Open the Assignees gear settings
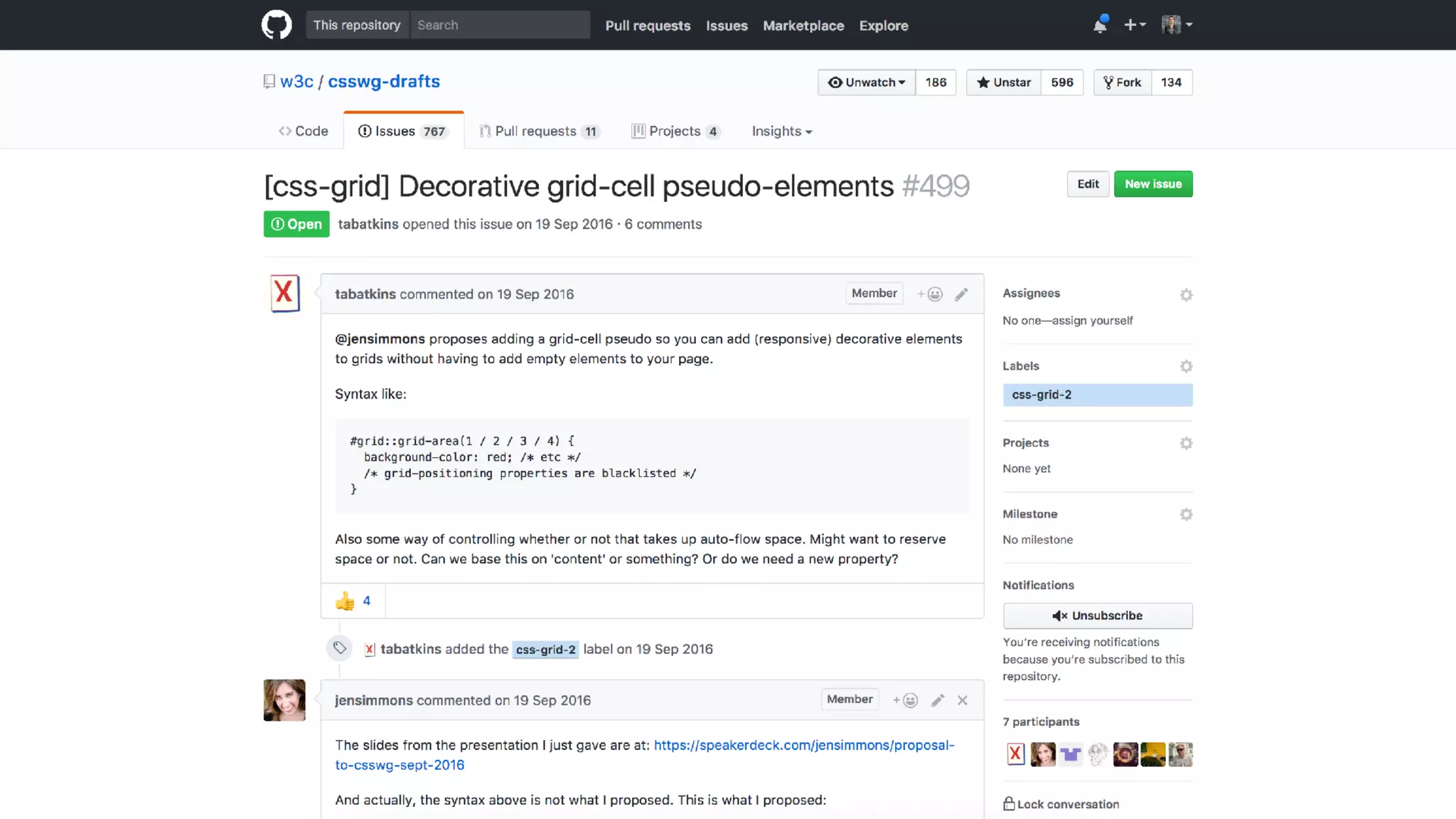The height and width of the screenshot is (819, 1456). point(1186,294)
